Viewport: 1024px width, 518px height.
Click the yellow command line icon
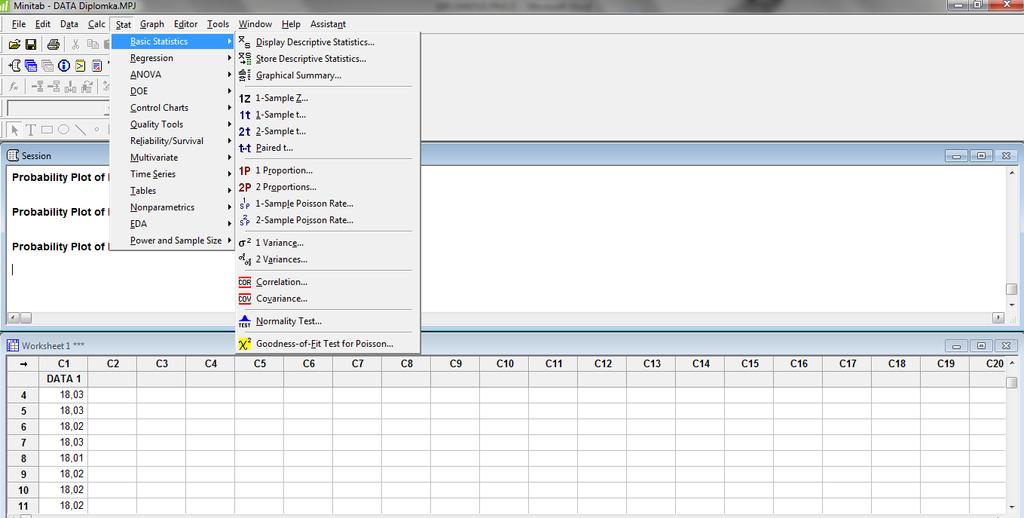[x=80, y=65]
